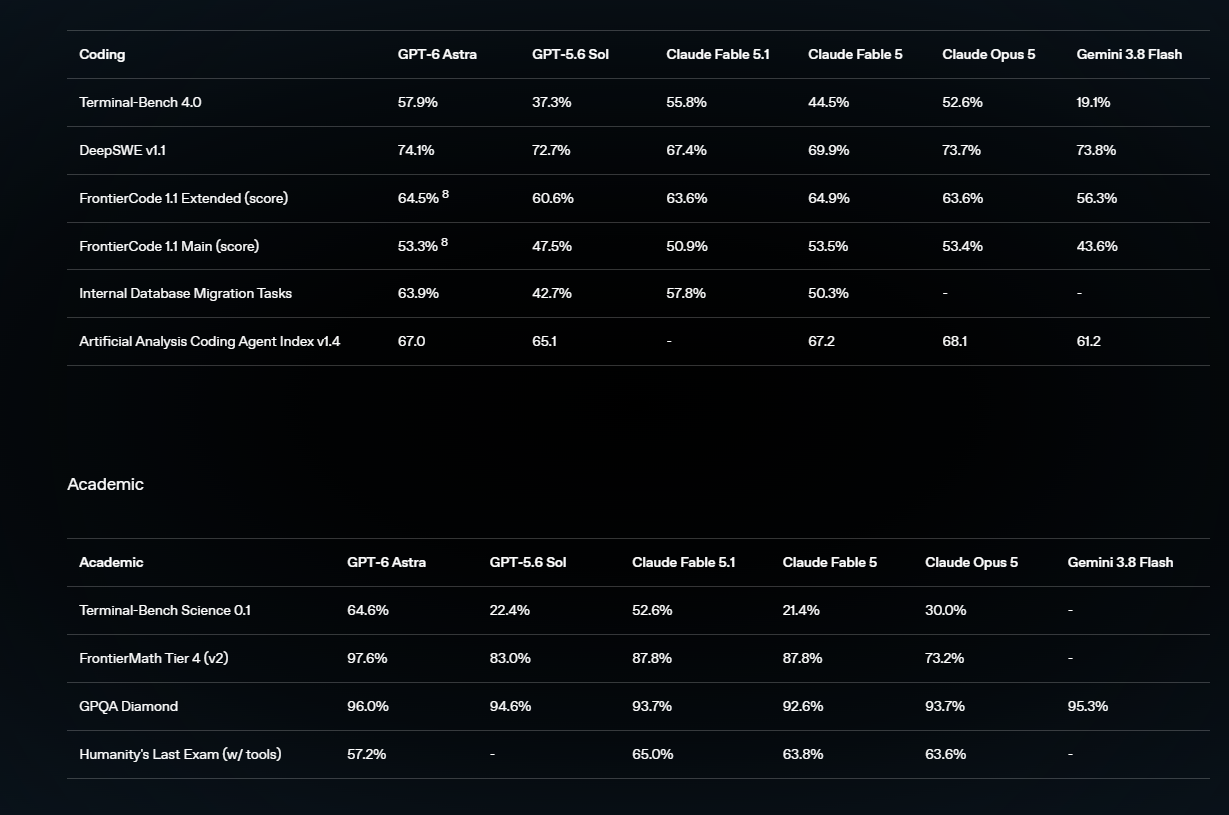The height and width of the screenshot is (815, 1229).
Task: Select the 97.6% FrontierMath score cell
Action: [367, 658]
